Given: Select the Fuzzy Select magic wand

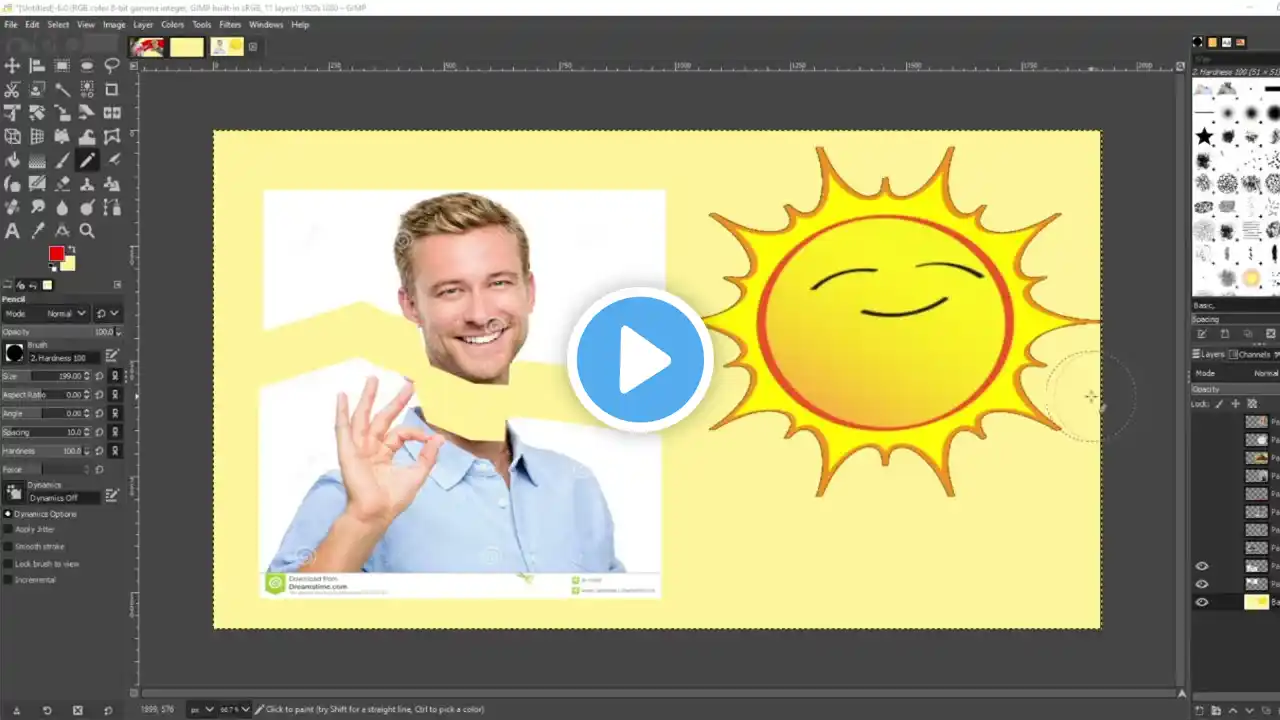Looking at the screenshot, I should [62, 90].
